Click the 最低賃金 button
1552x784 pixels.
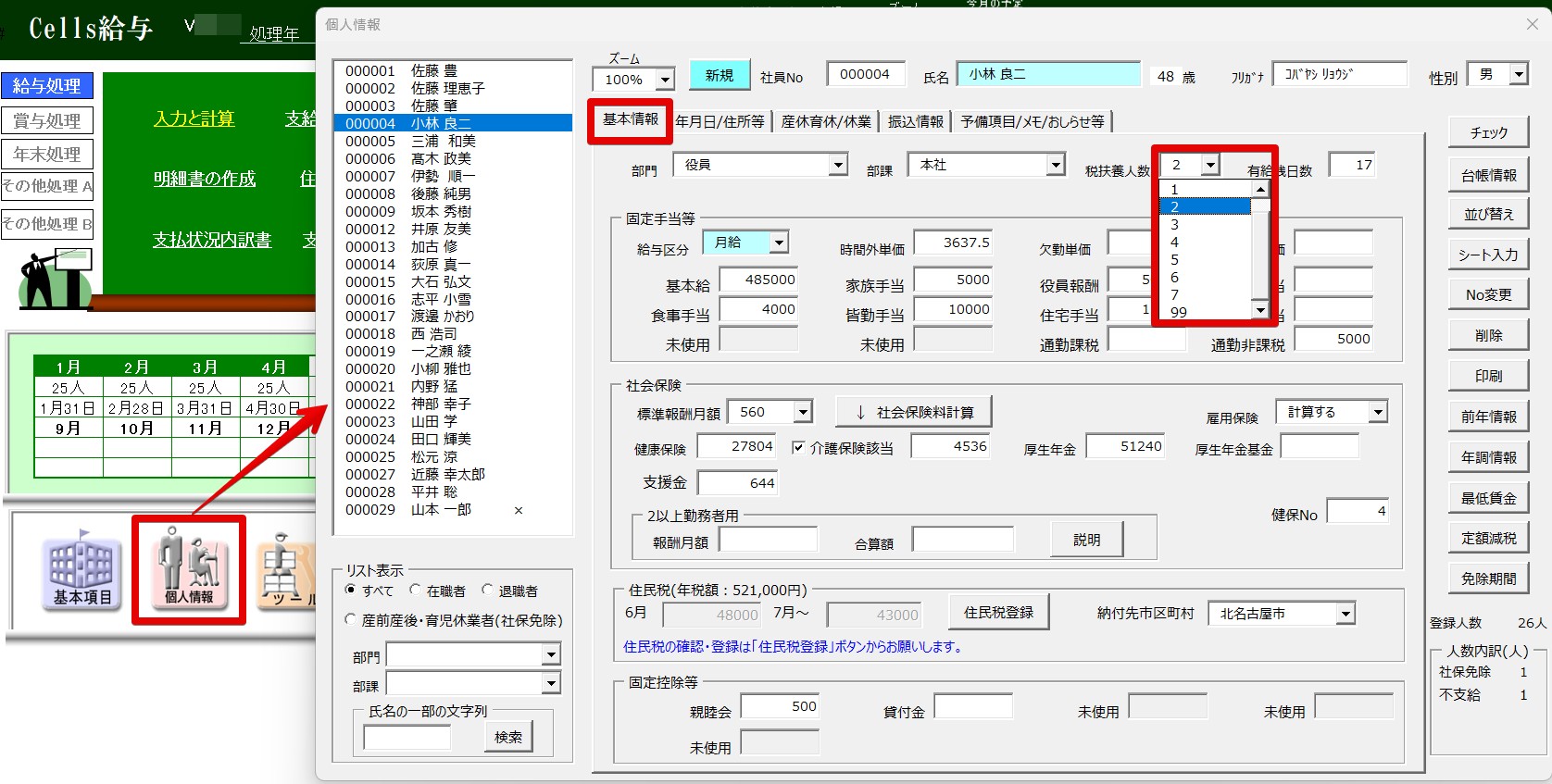click(1489, 498)
